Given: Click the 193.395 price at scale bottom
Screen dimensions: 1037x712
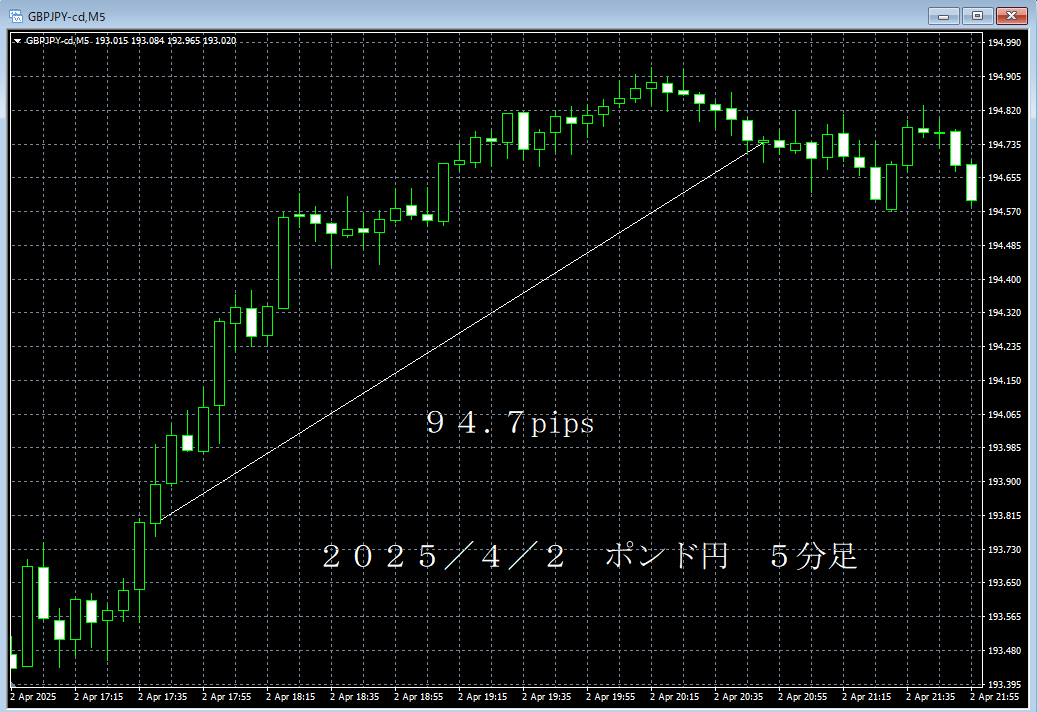Looking at the screenshot, I should 1003,684.
